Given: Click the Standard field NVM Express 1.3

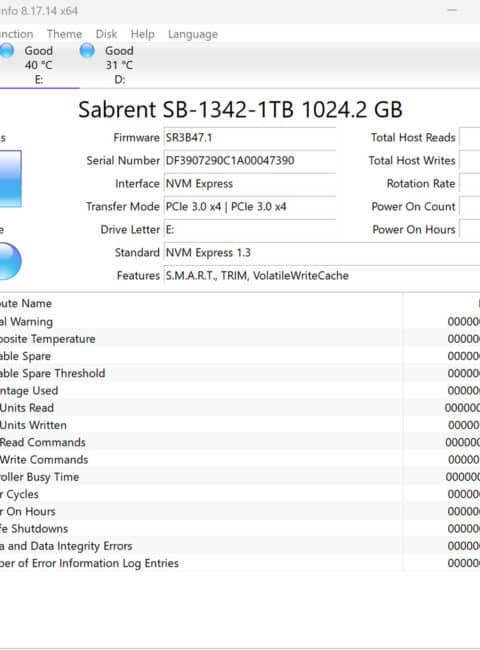Looking at the screenshot, I should tap(322, 252).
